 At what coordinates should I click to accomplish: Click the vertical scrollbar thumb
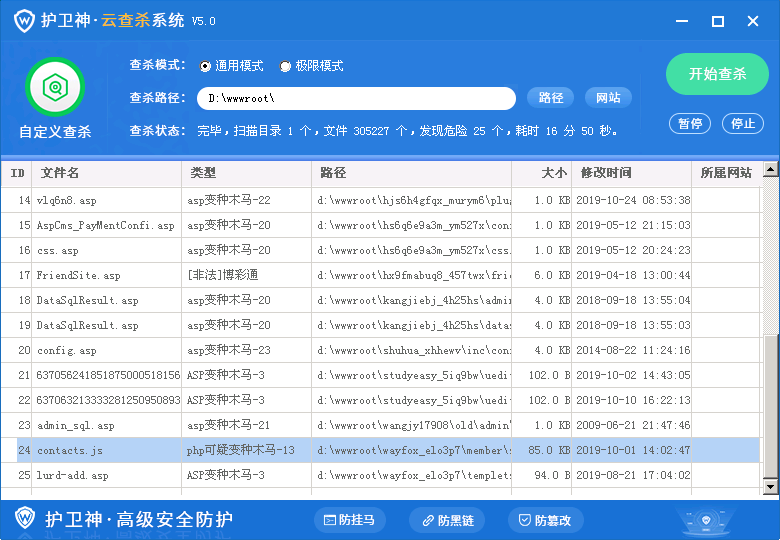point(771,407)
